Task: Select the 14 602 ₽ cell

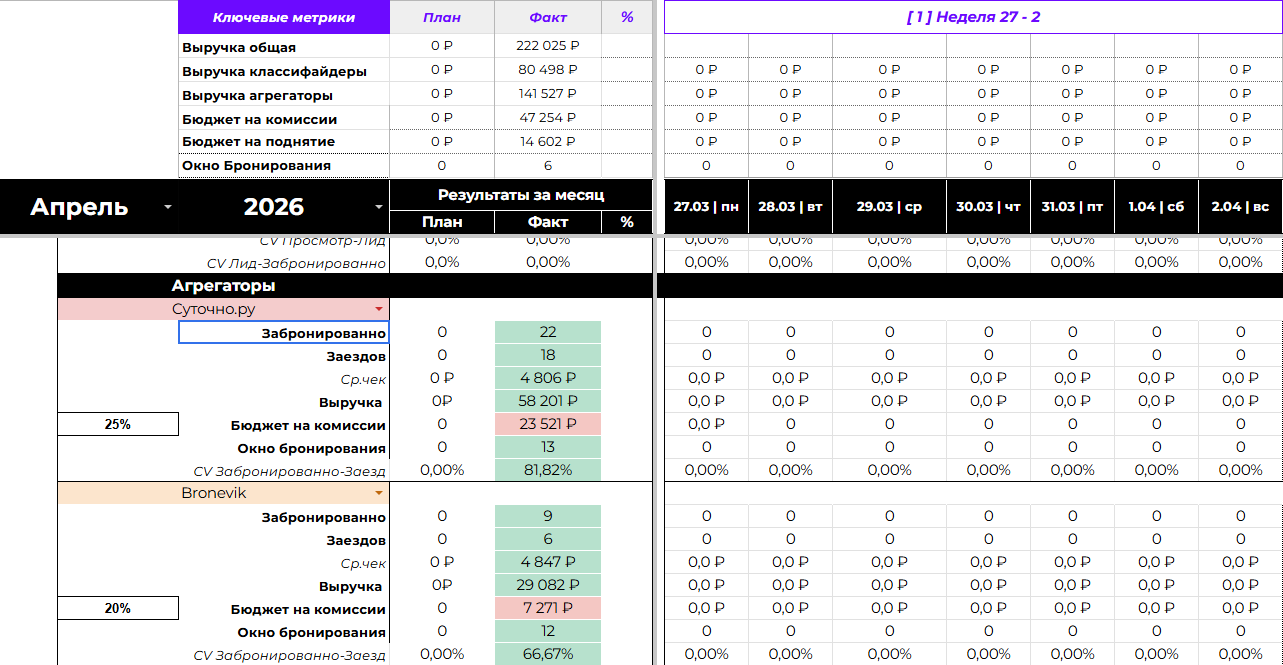Action: (548, 142)
